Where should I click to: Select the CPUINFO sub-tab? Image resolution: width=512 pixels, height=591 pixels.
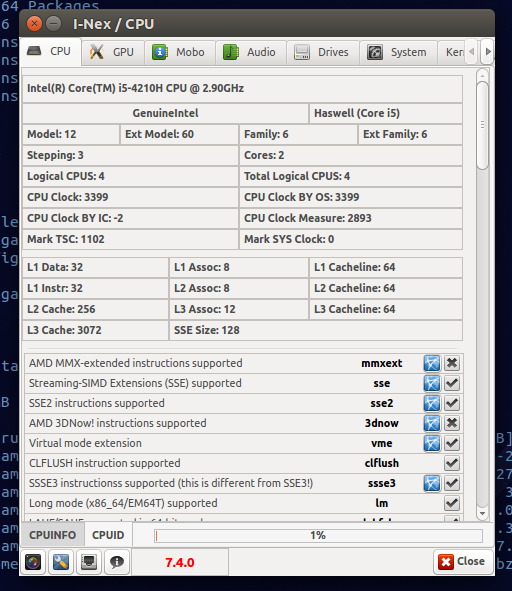(x=52, y=535)
